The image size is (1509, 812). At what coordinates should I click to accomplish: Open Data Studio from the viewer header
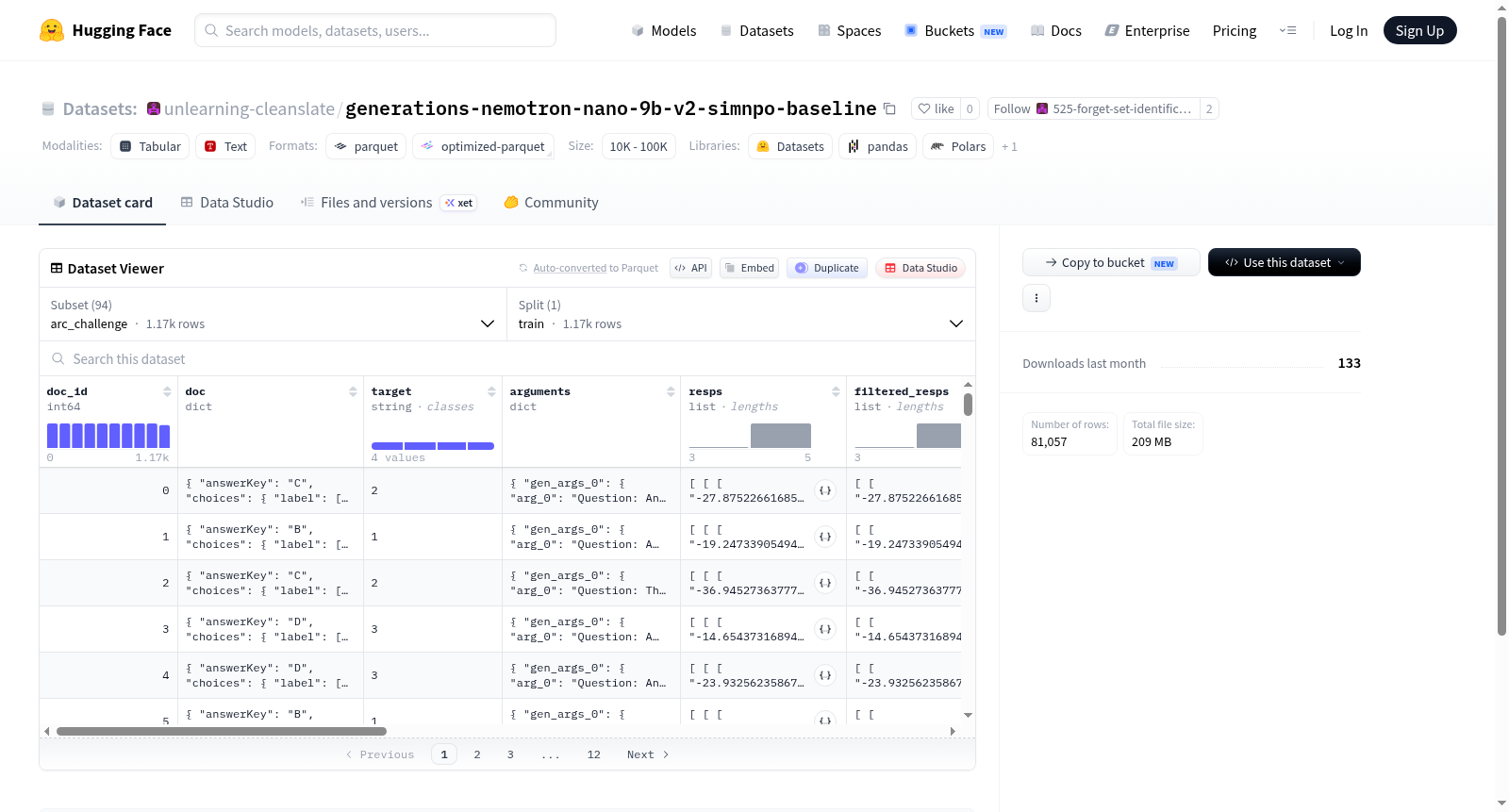tap(920, 268)
